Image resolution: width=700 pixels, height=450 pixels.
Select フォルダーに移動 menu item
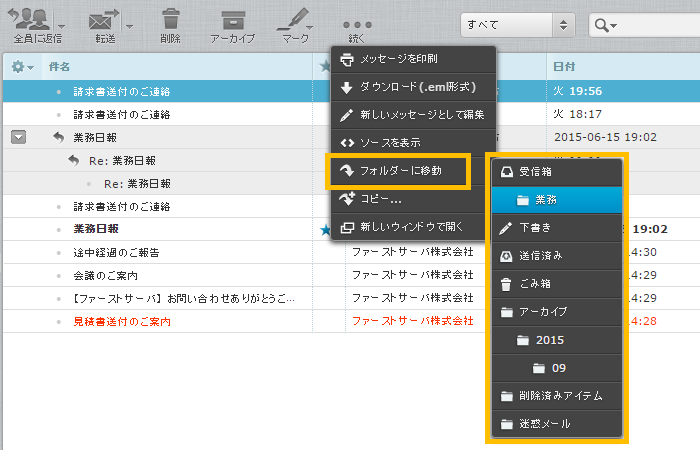[400, 171]
